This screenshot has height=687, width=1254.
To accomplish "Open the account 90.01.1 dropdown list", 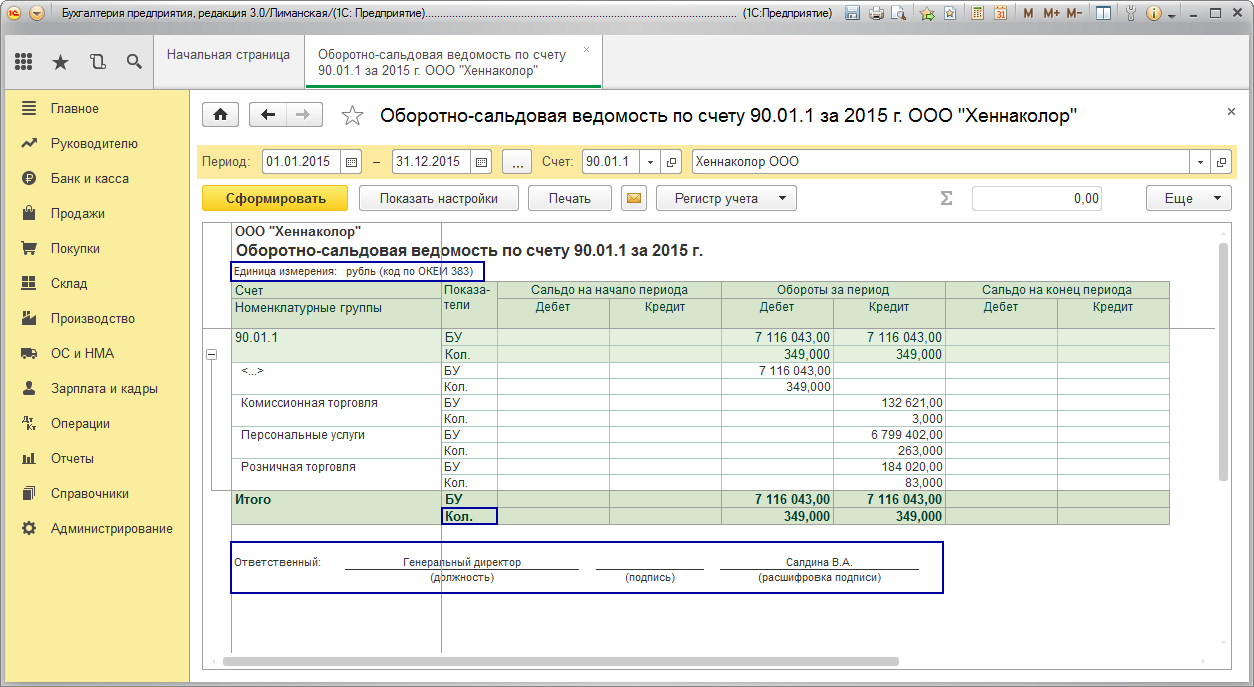I will (650, 162).
